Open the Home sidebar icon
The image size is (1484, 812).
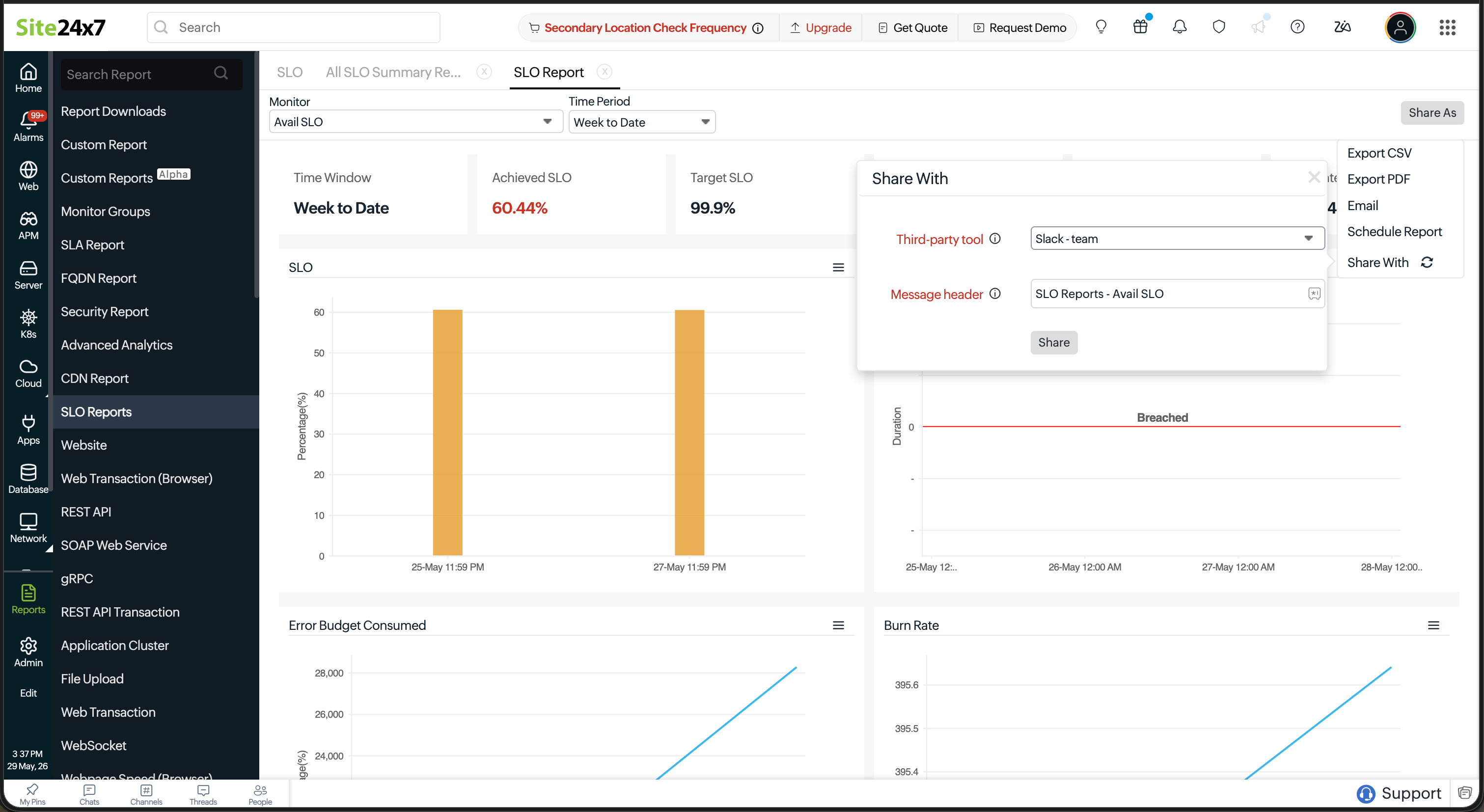(x=28, y=79)
